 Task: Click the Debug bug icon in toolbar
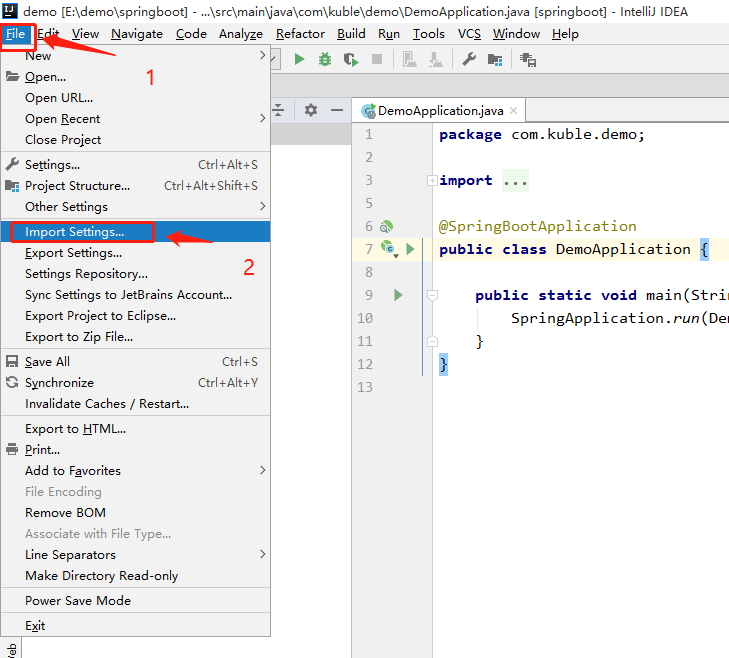(325, 60)
